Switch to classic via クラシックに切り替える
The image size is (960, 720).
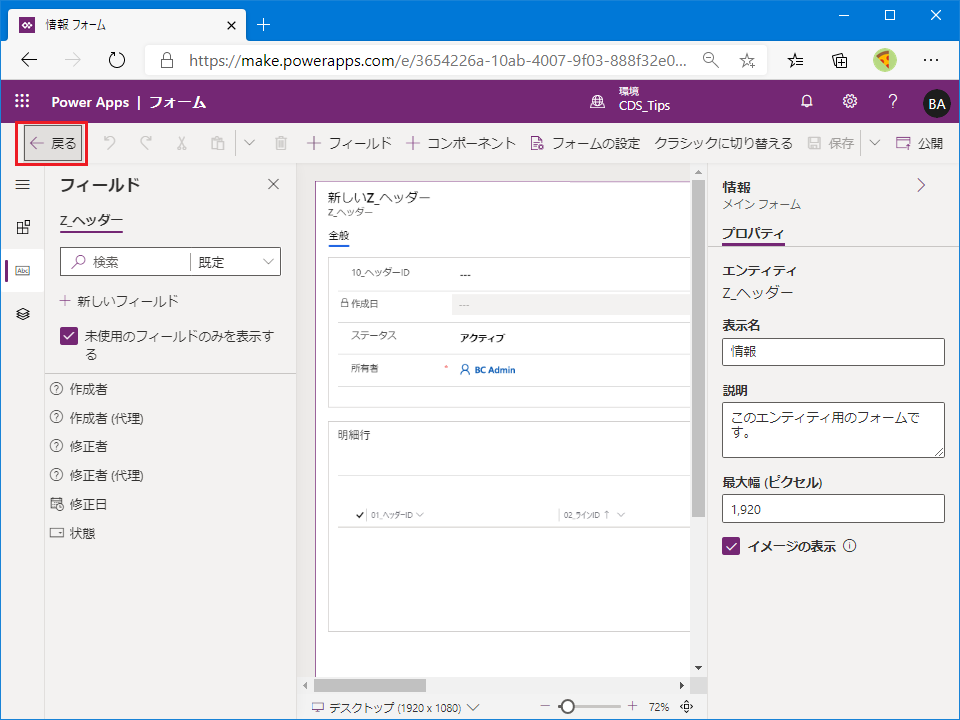pos(723,143)
